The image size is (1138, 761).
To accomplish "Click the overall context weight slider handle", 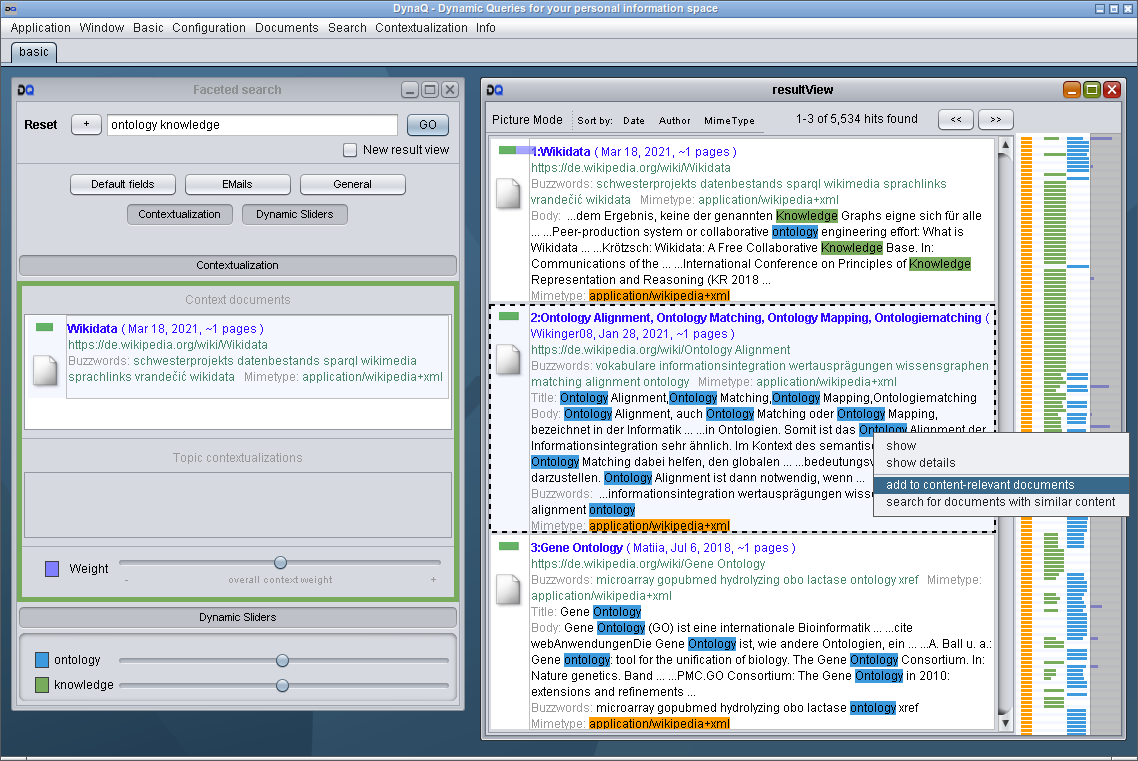I will point(280,563).
